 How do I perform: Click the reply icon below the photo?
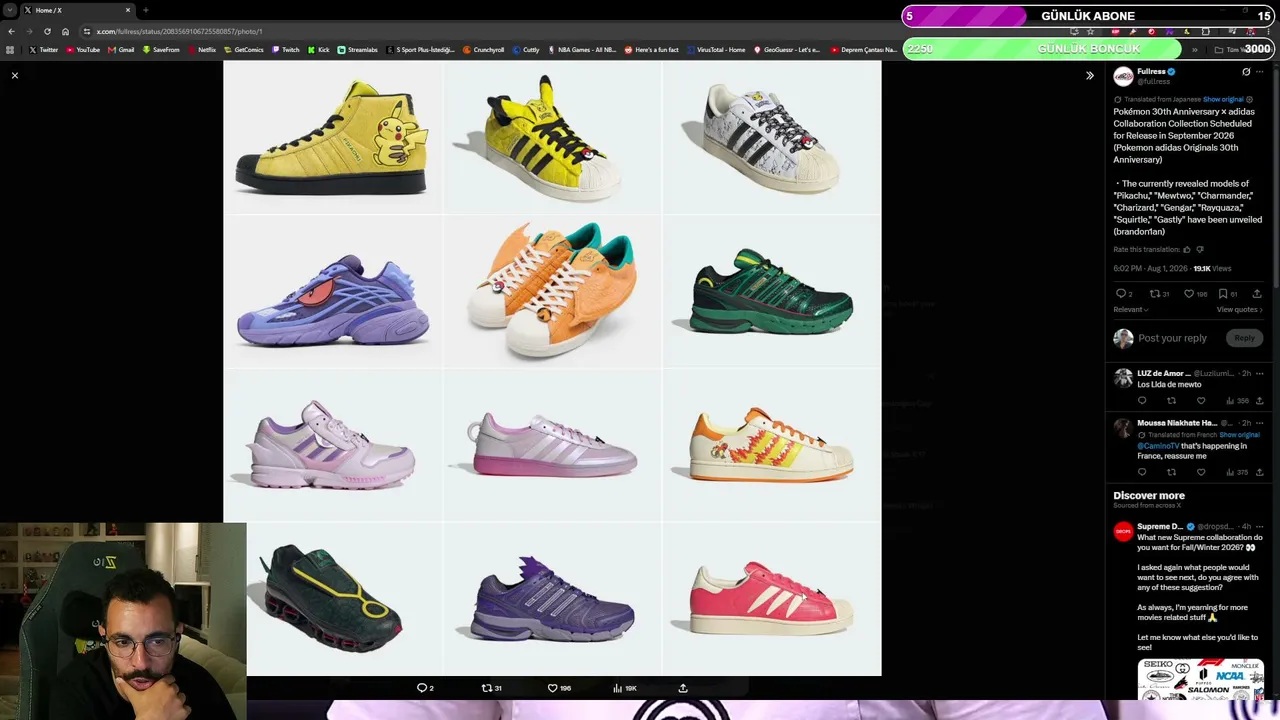click(x=422, y=688)
